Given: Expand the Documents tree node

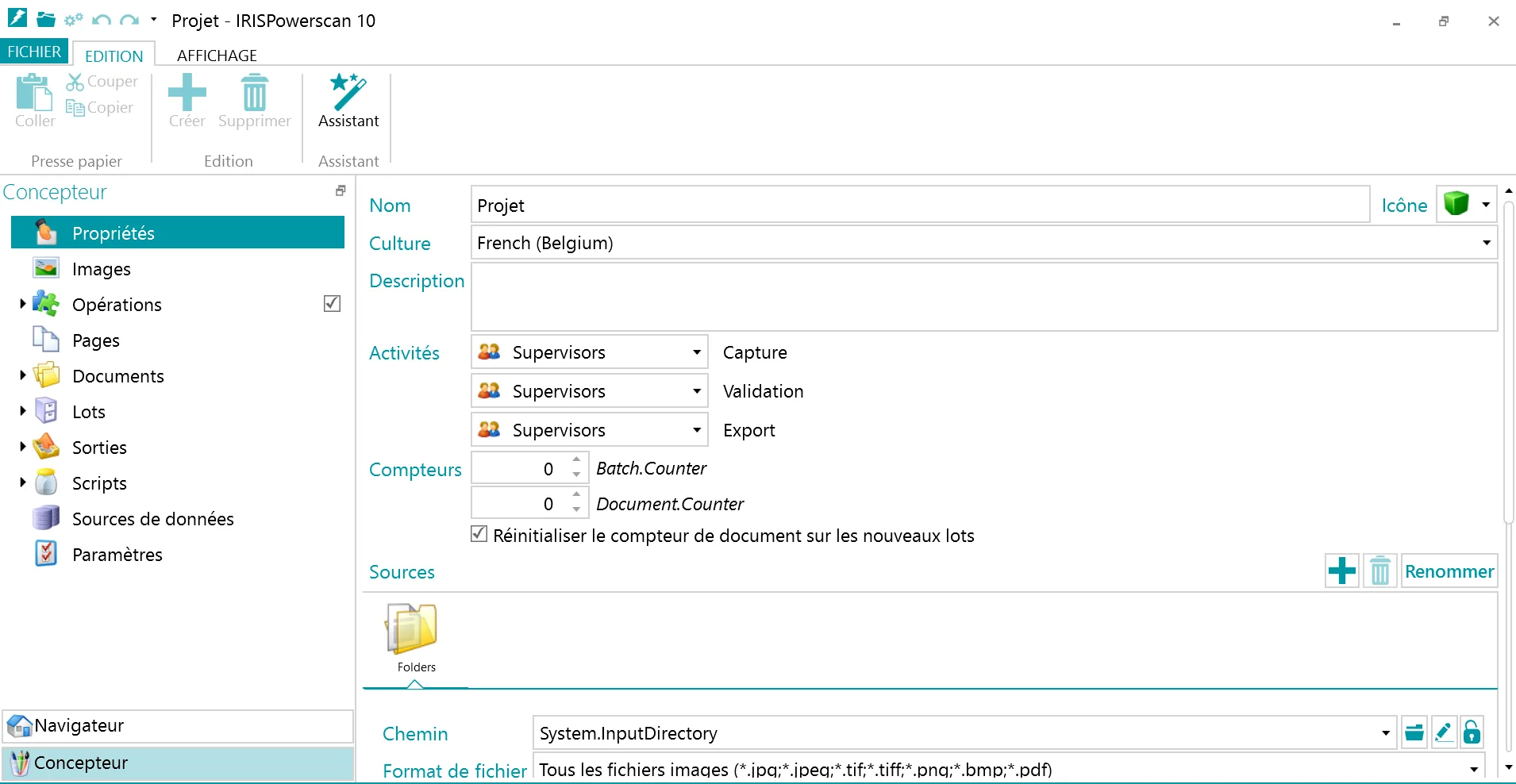Looking at the screenshot, I should [22, 375].
